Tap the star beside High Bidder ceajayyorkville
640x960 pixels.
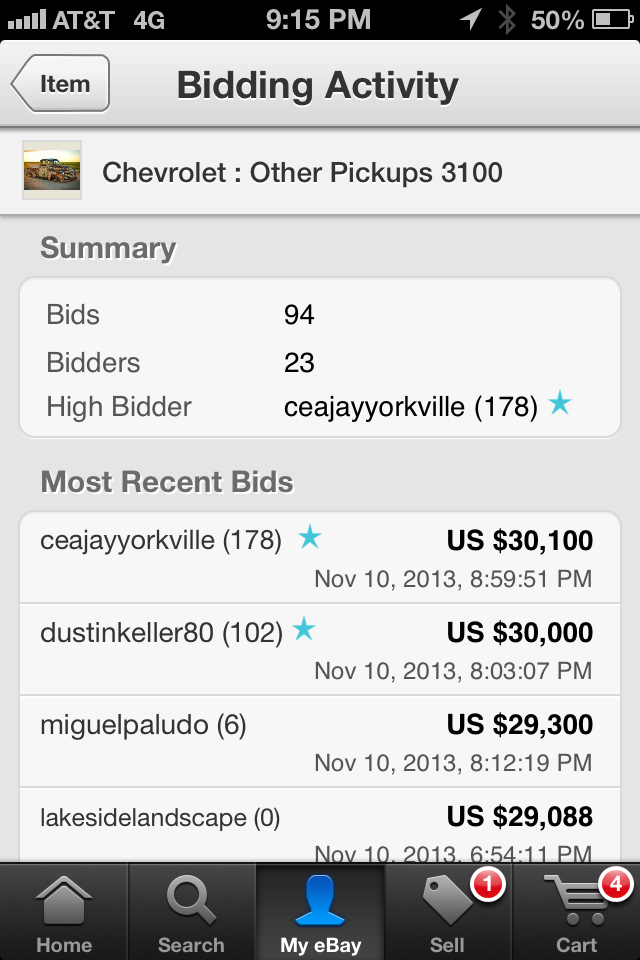coord(560,403)
